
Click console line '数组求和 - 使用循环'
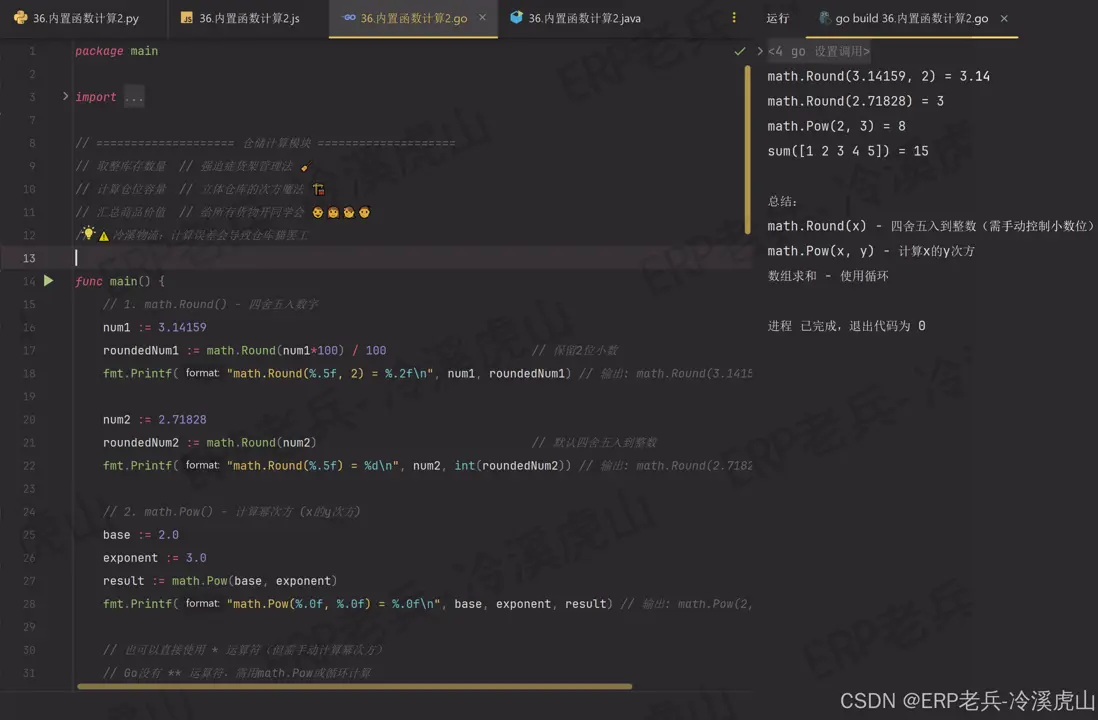click(828, 276)
